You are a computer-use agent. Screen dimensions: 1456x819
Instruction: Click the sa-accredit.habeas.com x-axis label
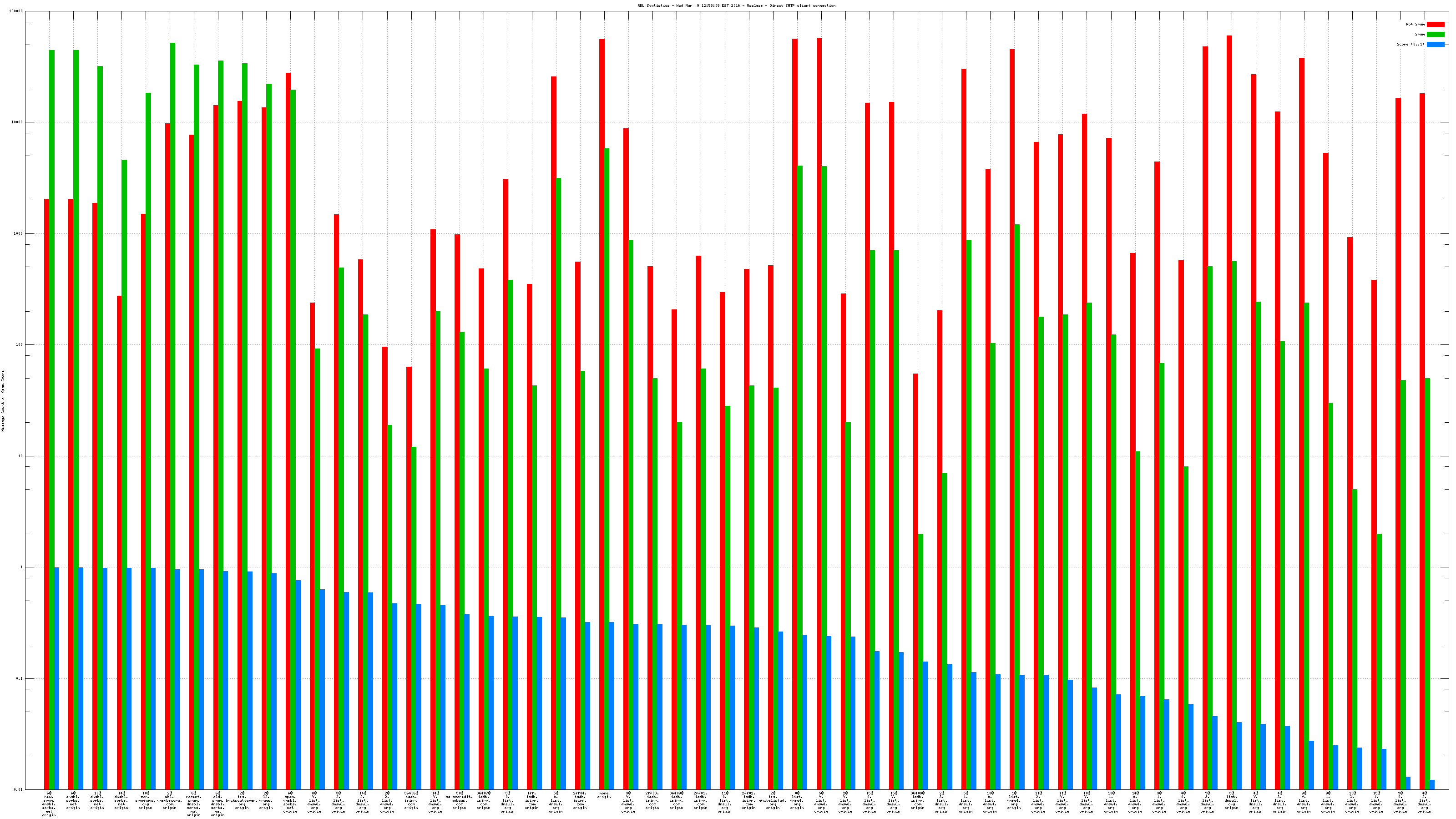click(x=459, y=800)
